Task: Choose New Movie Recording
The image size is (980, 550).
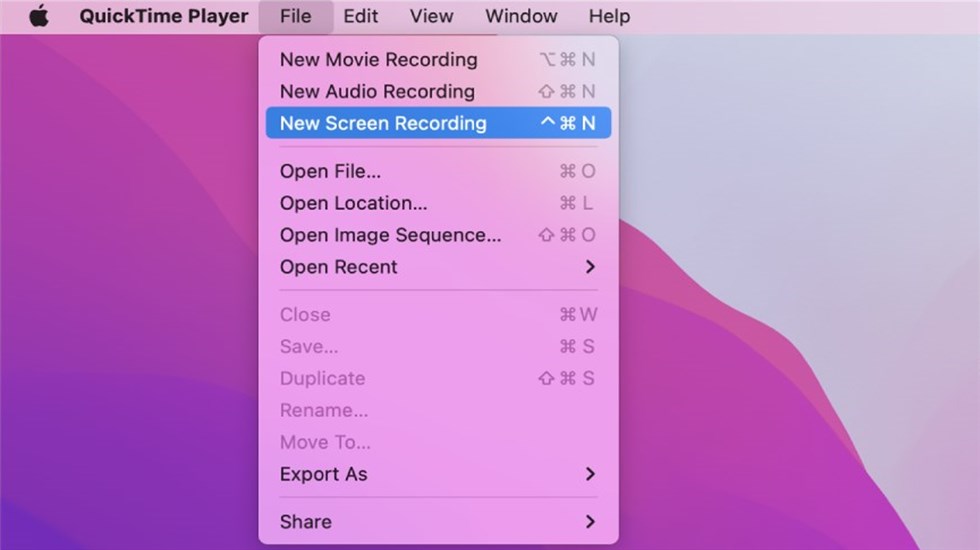Action: coord(438,59)
